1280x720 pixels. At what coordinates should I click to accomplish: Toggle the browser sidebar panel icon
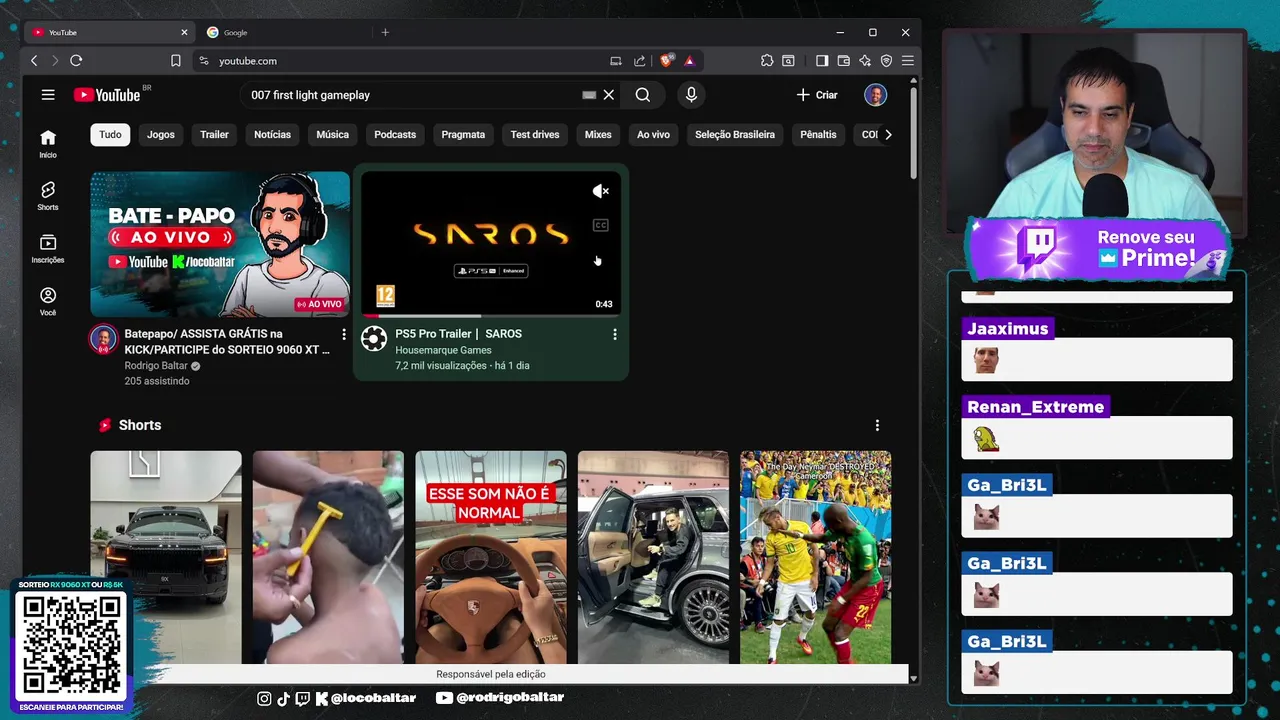tap(822, 61)
